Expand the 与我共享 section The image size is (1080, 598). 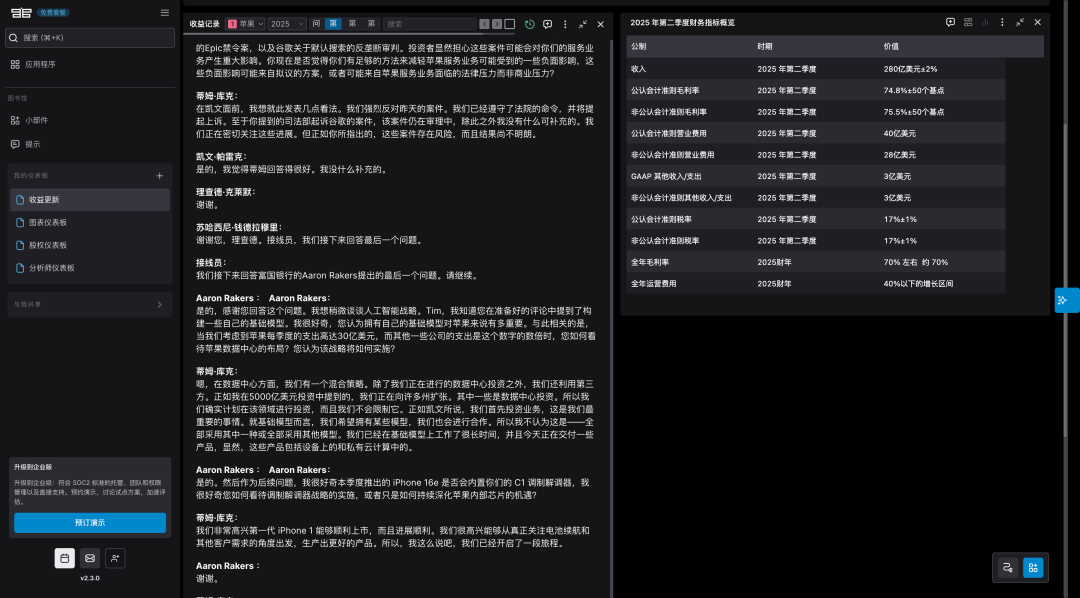(x=90, y=306)
